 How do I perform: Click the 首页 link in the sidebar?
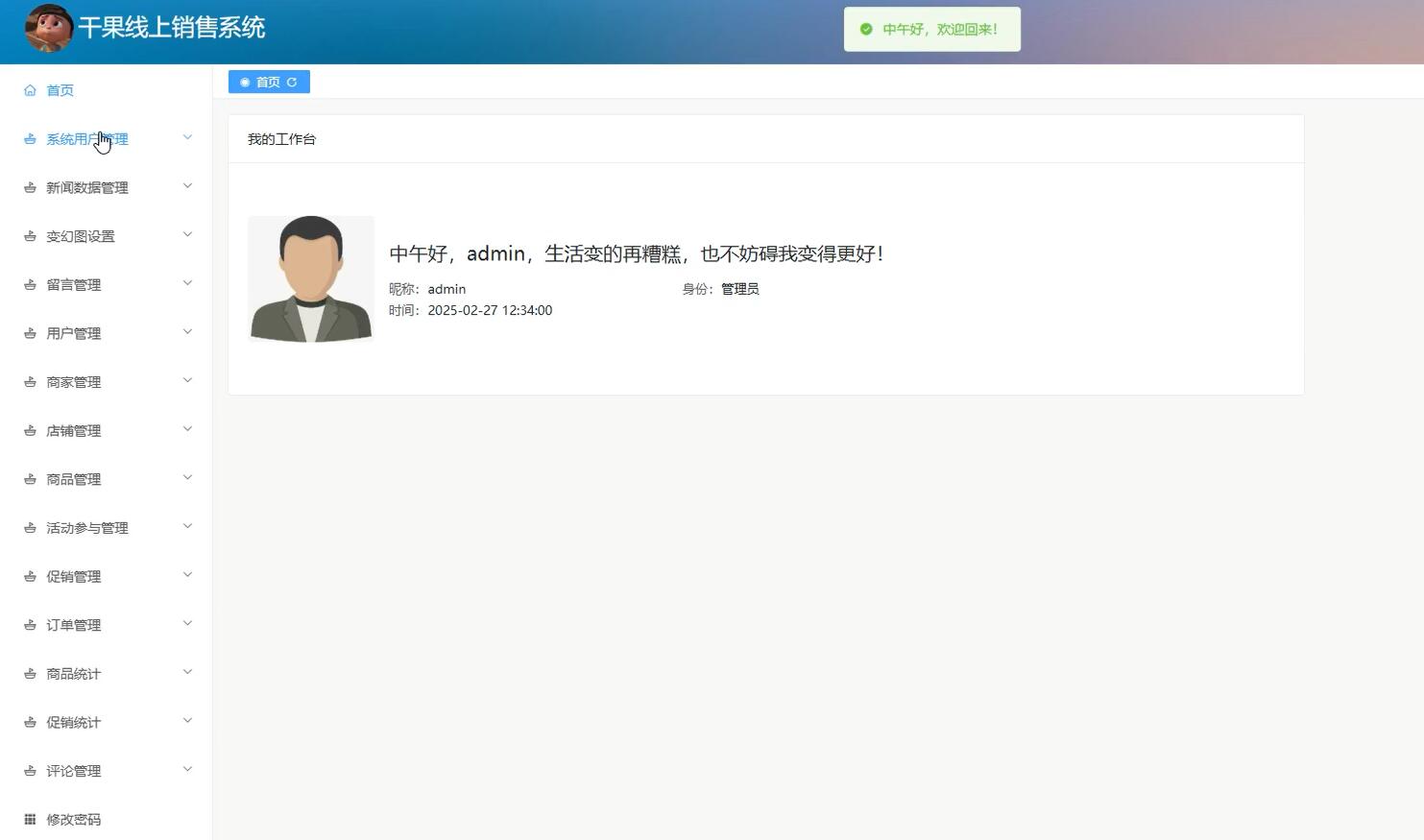[x=60, y=89]
